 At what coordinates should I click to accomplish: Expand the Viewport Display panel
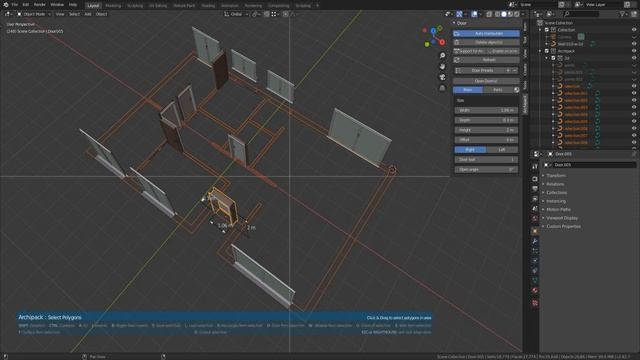562,218
